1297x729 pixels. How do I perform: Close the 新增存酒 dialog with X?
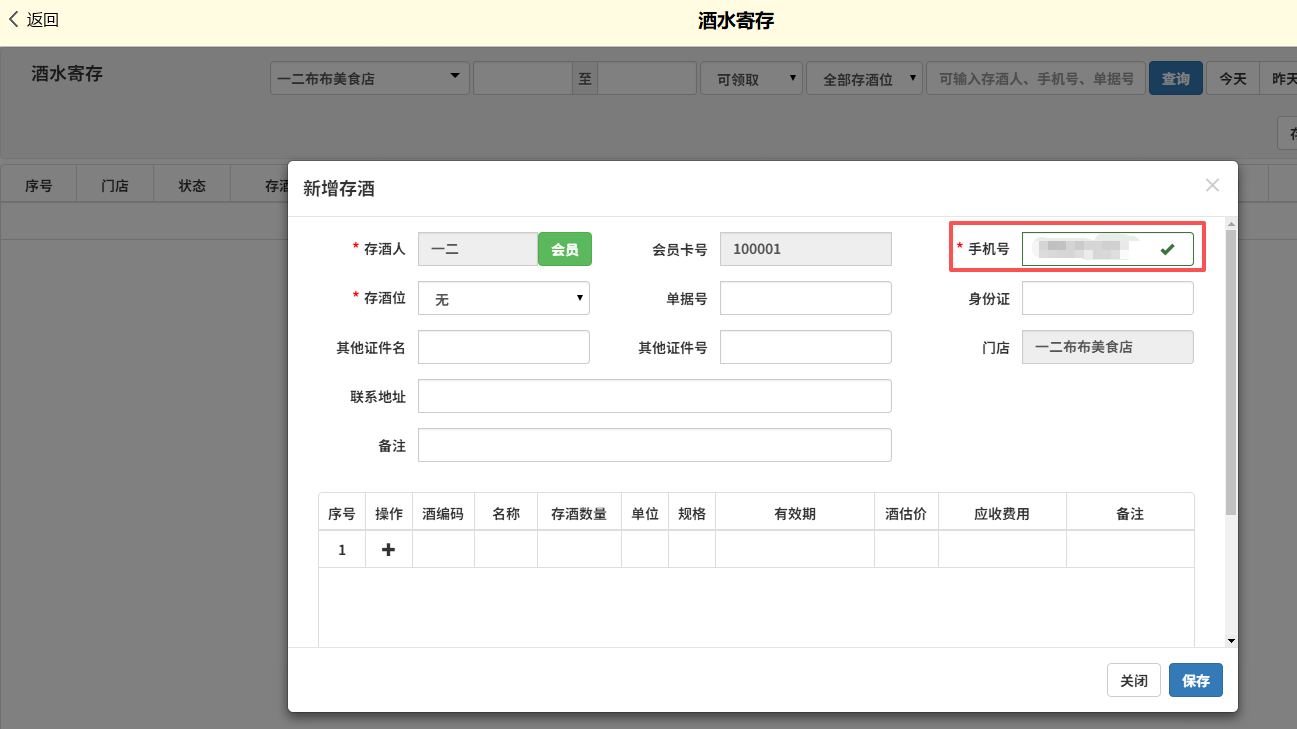pyautogui.click(x=1212, y=185)
